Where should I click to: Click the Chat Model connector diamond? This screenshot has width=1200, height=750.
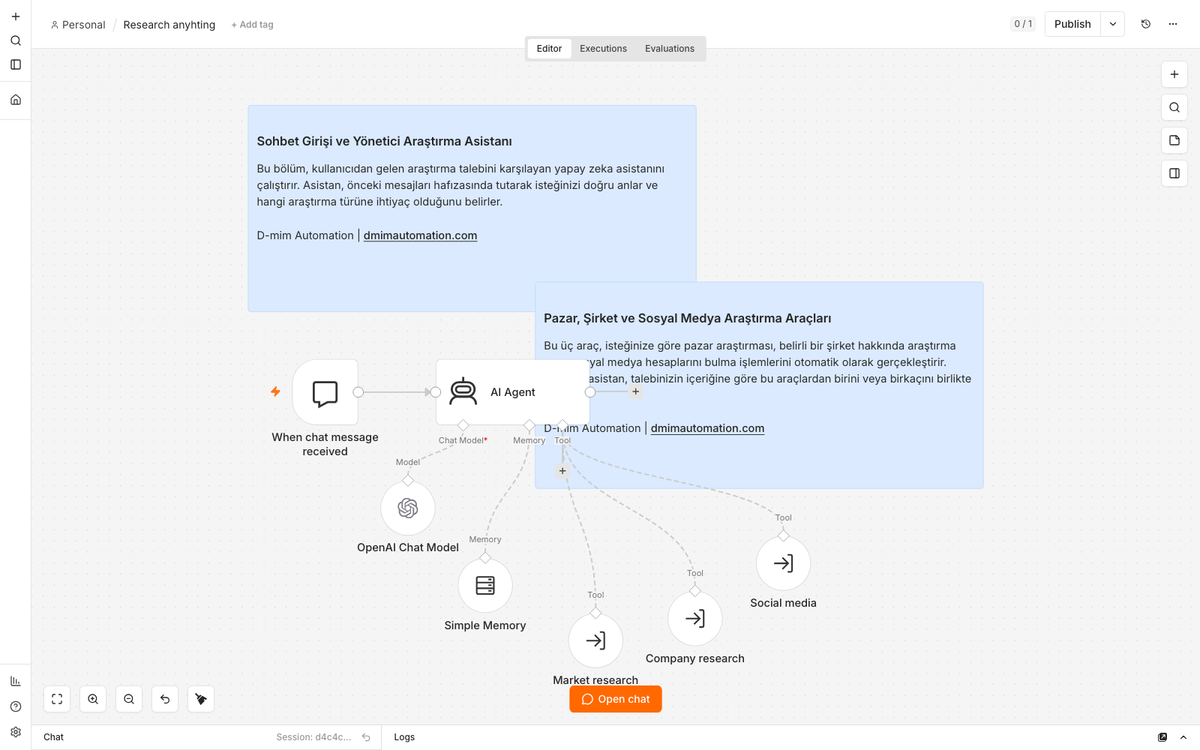463,425
